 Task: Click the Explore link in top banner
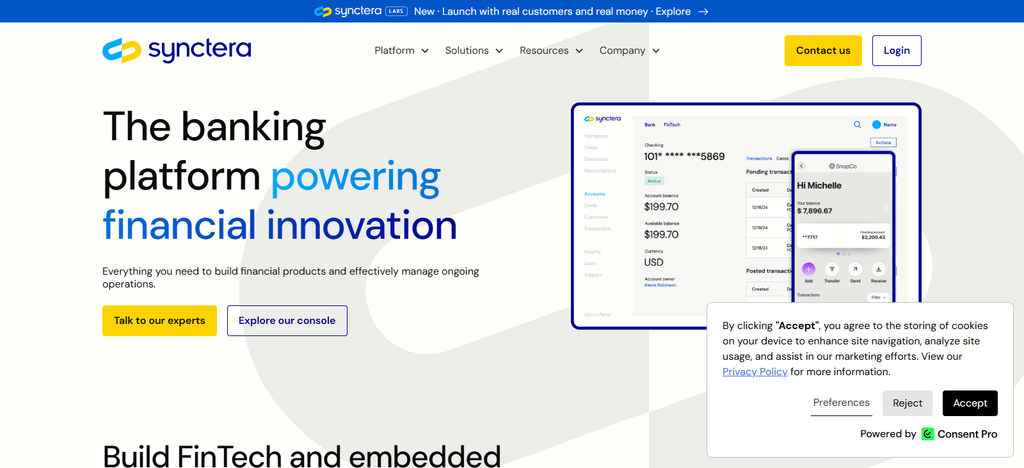point(673,11)
